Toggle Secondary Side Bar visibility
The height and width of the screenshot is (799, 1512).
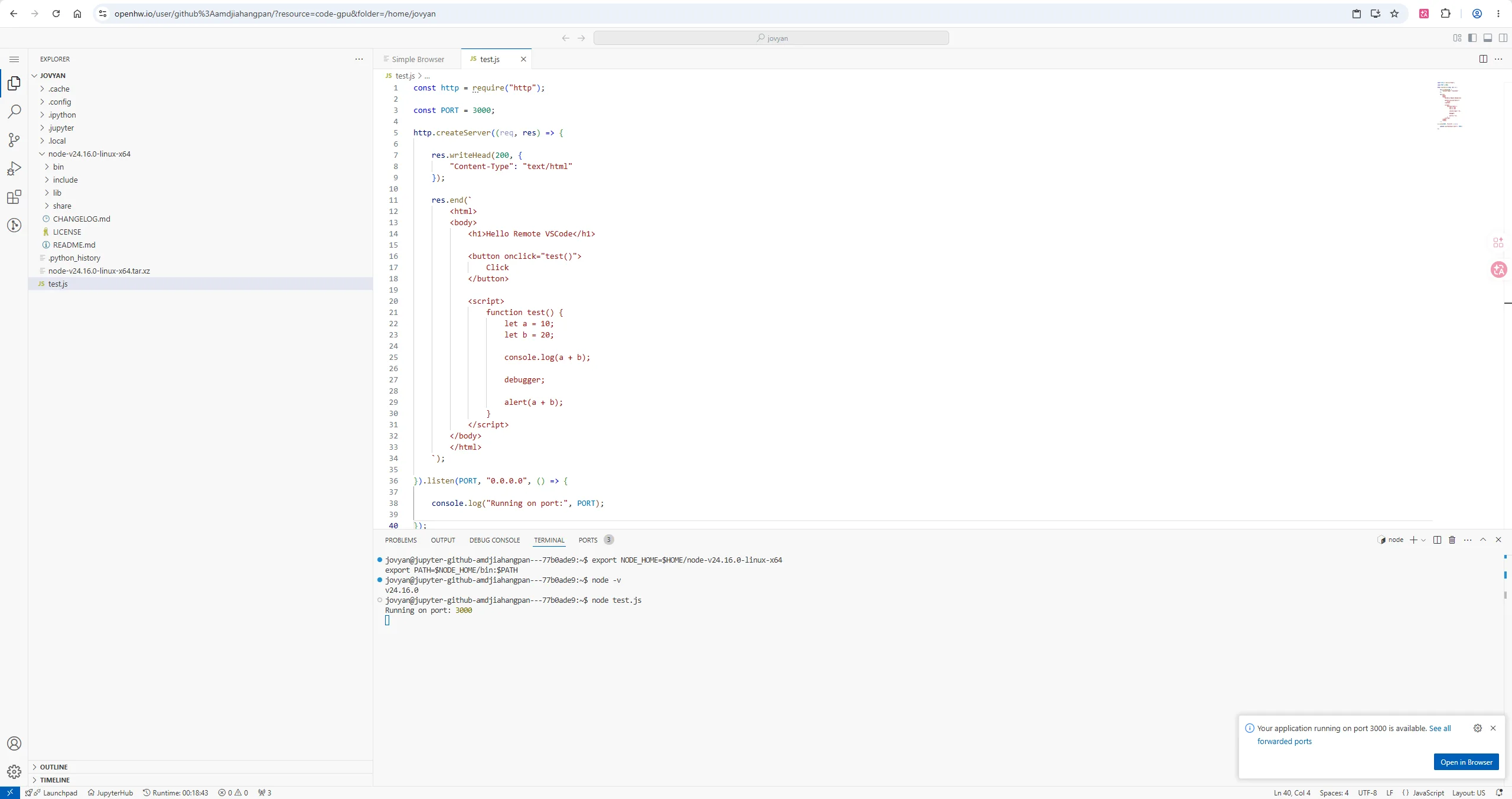point(1503,38)
